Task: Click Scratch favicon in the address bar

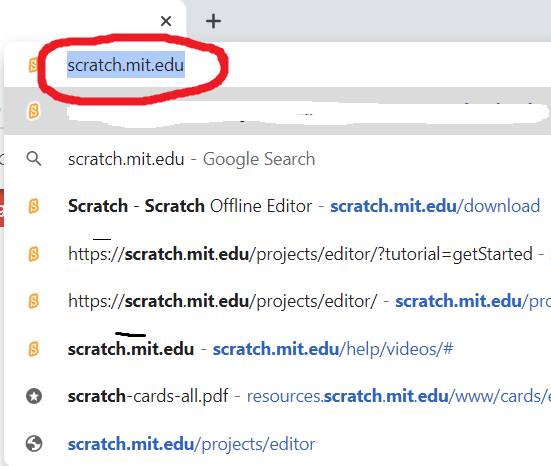Action: pyautogui.click(x=33, y=65)
